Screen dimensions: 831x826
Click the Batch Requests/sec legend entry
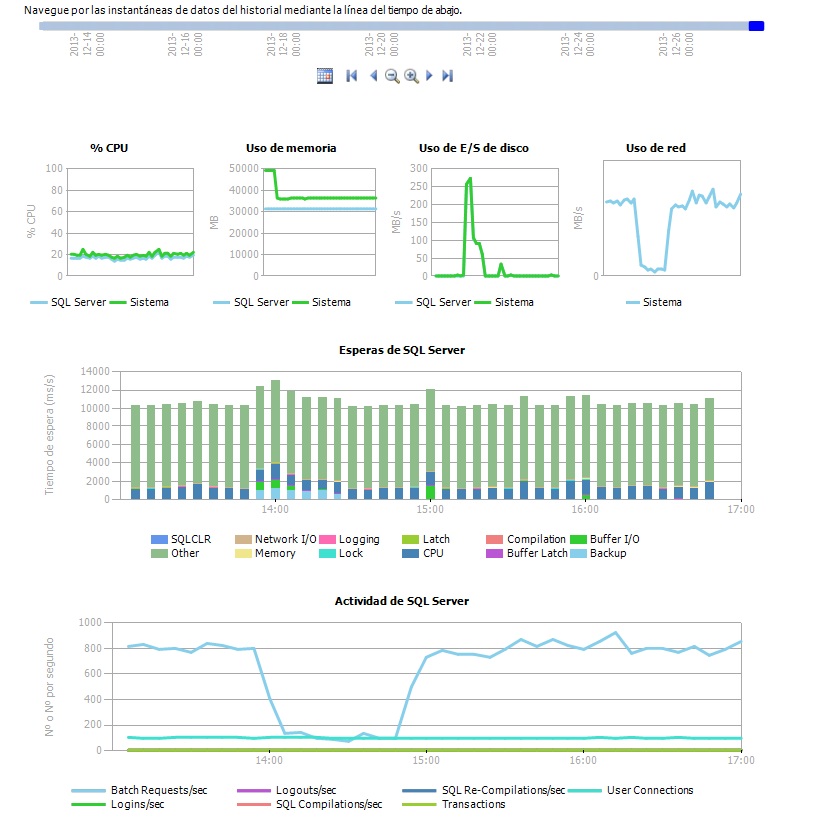152,790
